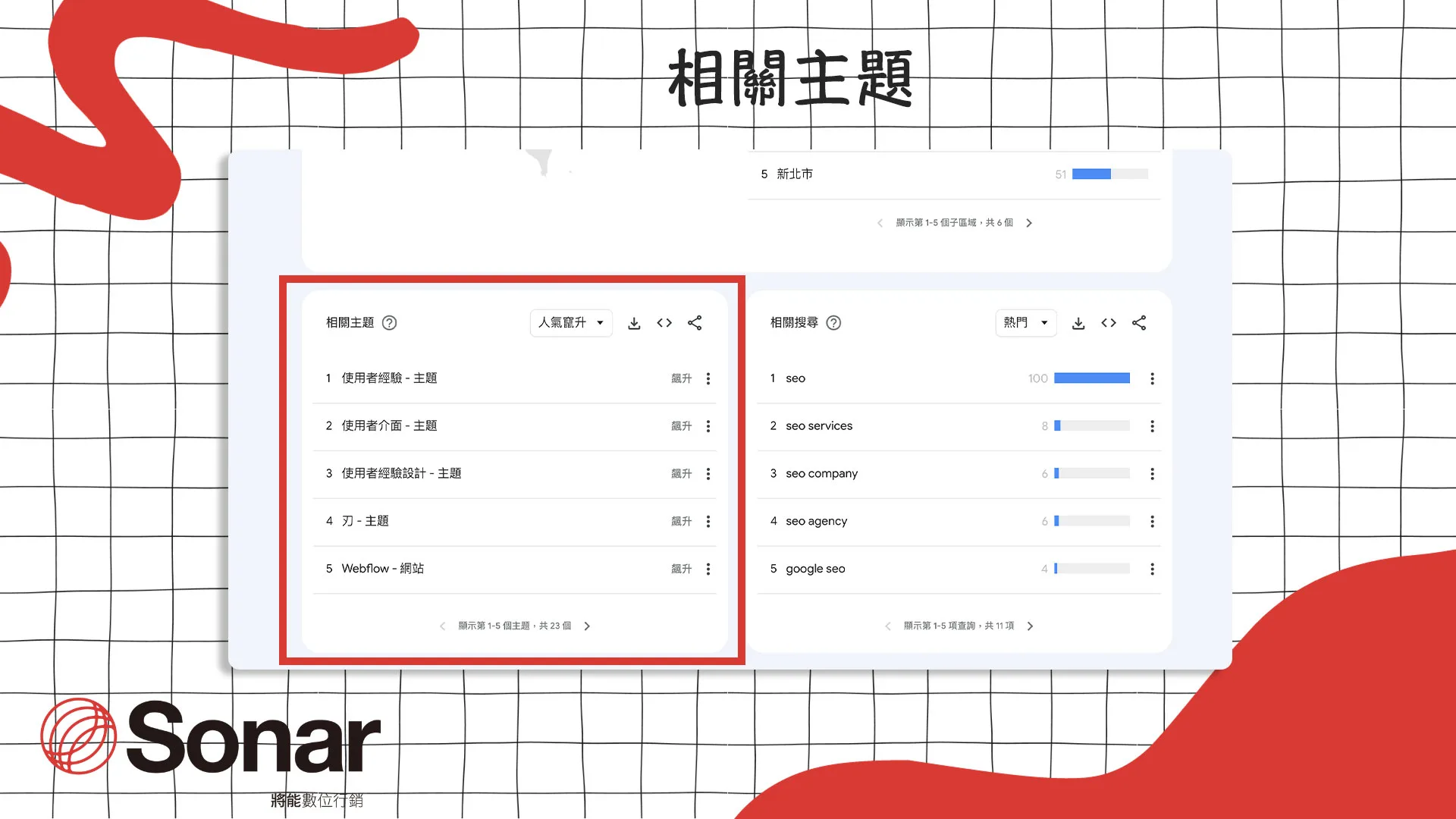Viewport: 1456px width, 819px height.
Task: Go to next page of related topics
Action: click(587, 626)
